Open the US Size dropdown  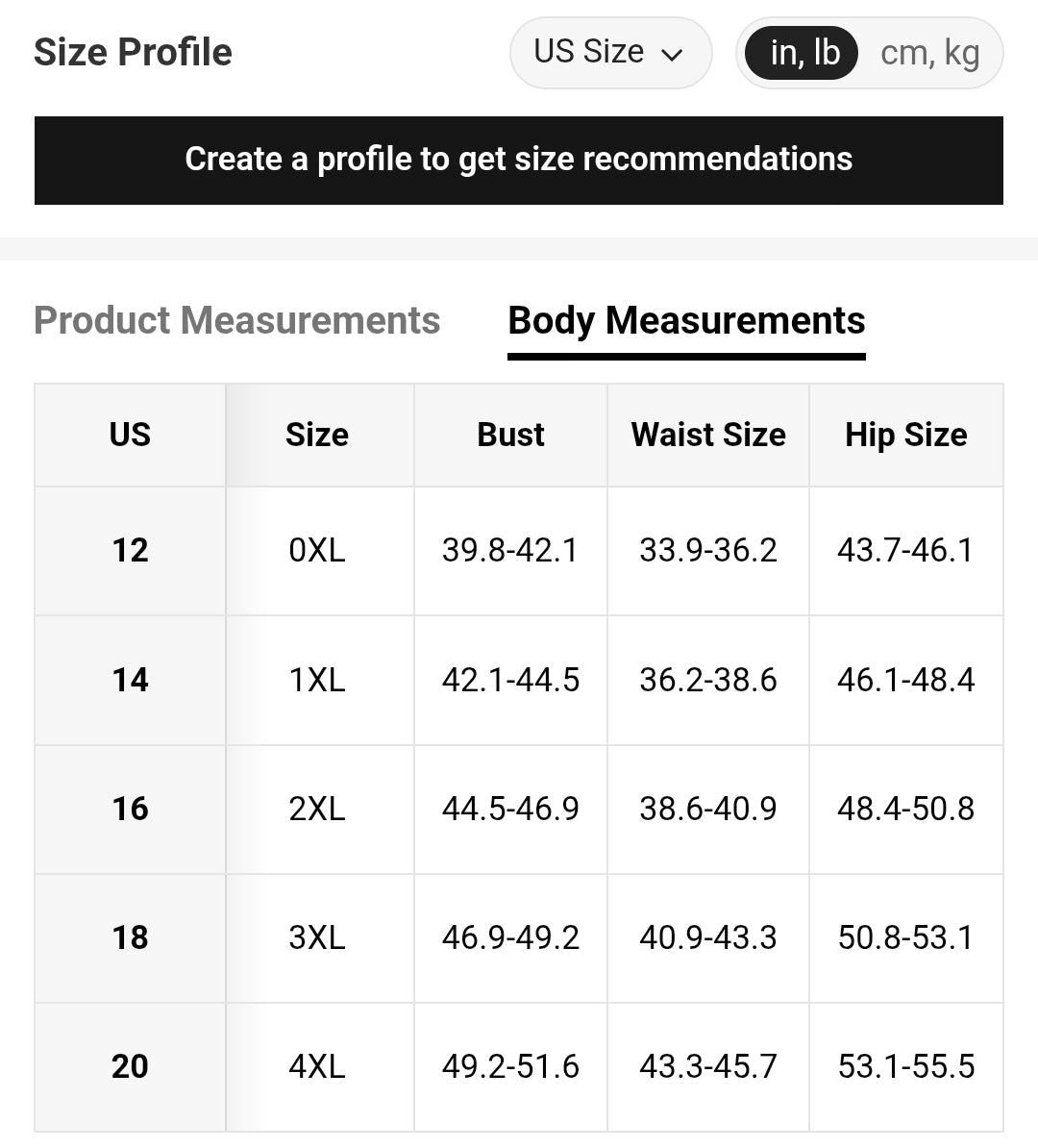(609, 52)
